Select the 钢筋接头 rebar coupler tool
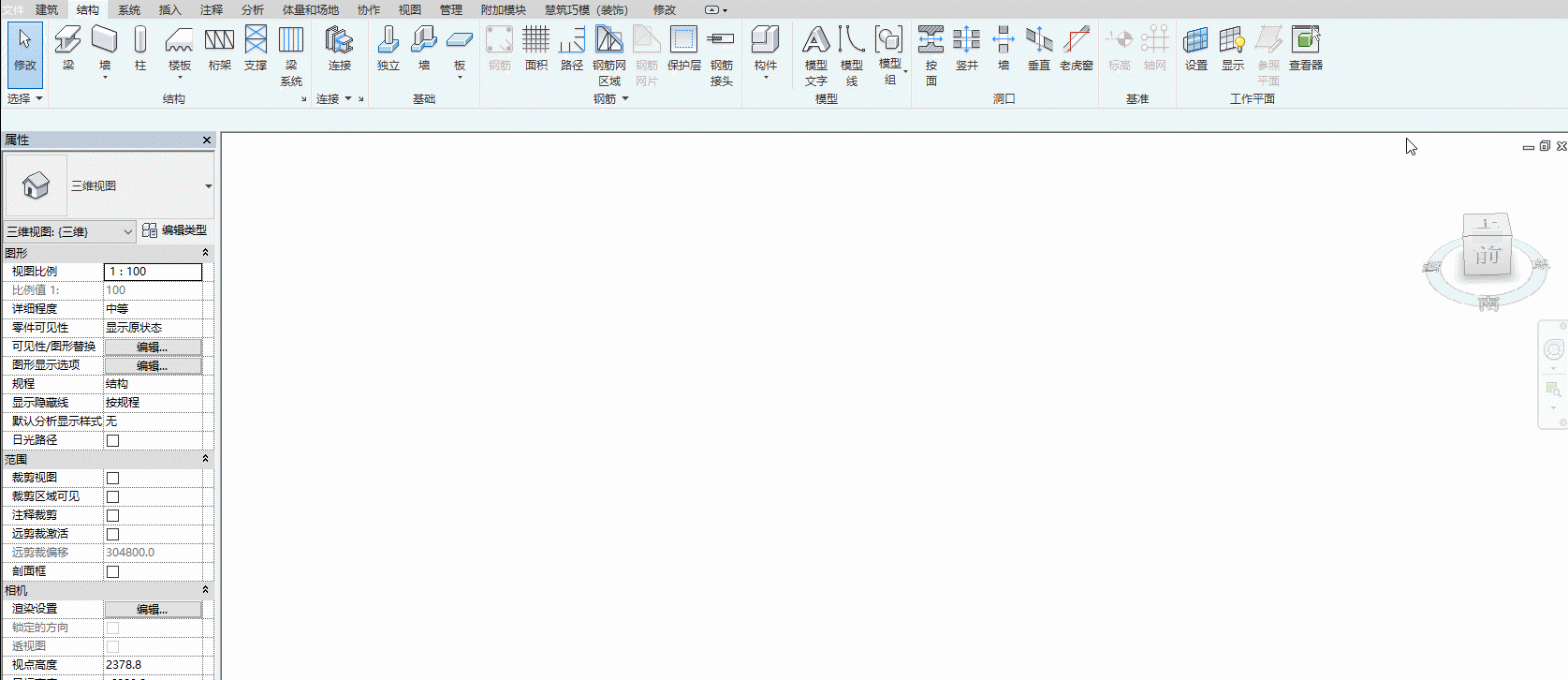This screenshot has height=680, width=1568. tap(722, 56)
